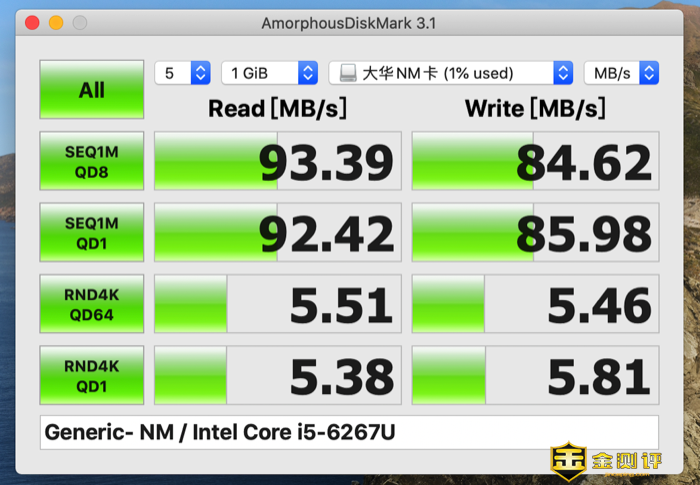Click the 5.51 random read result
700x485 pixels.
pos(278,304)
